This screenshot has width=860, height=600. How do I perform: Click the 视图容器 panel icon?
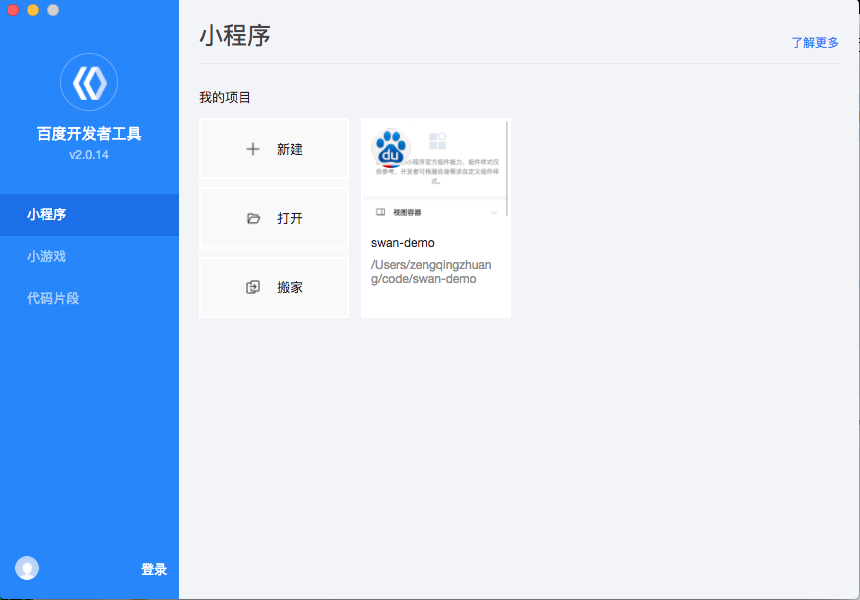click(x=380, y=212)
